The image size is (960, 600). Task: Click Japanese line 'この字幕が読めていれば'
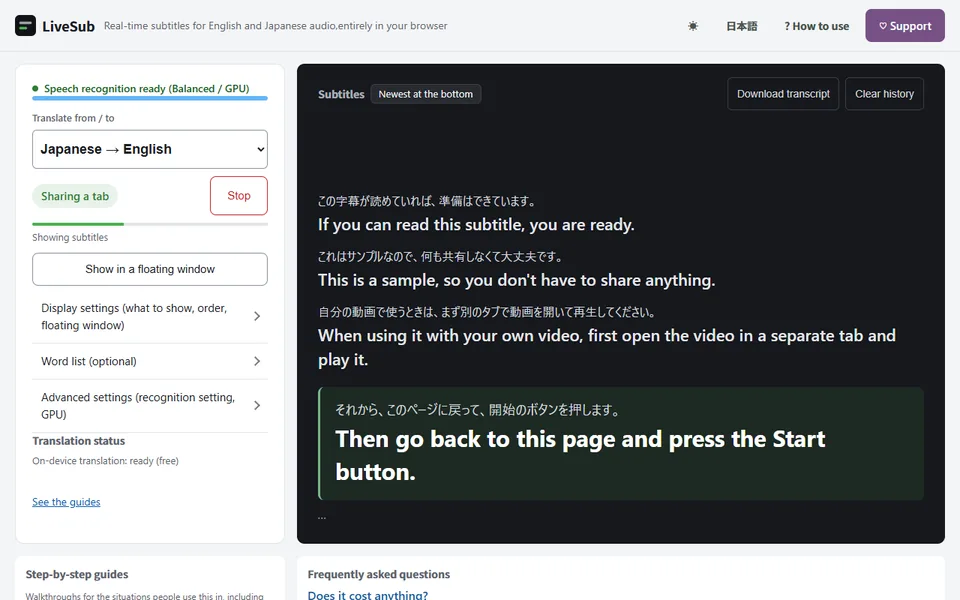(427, 201)
